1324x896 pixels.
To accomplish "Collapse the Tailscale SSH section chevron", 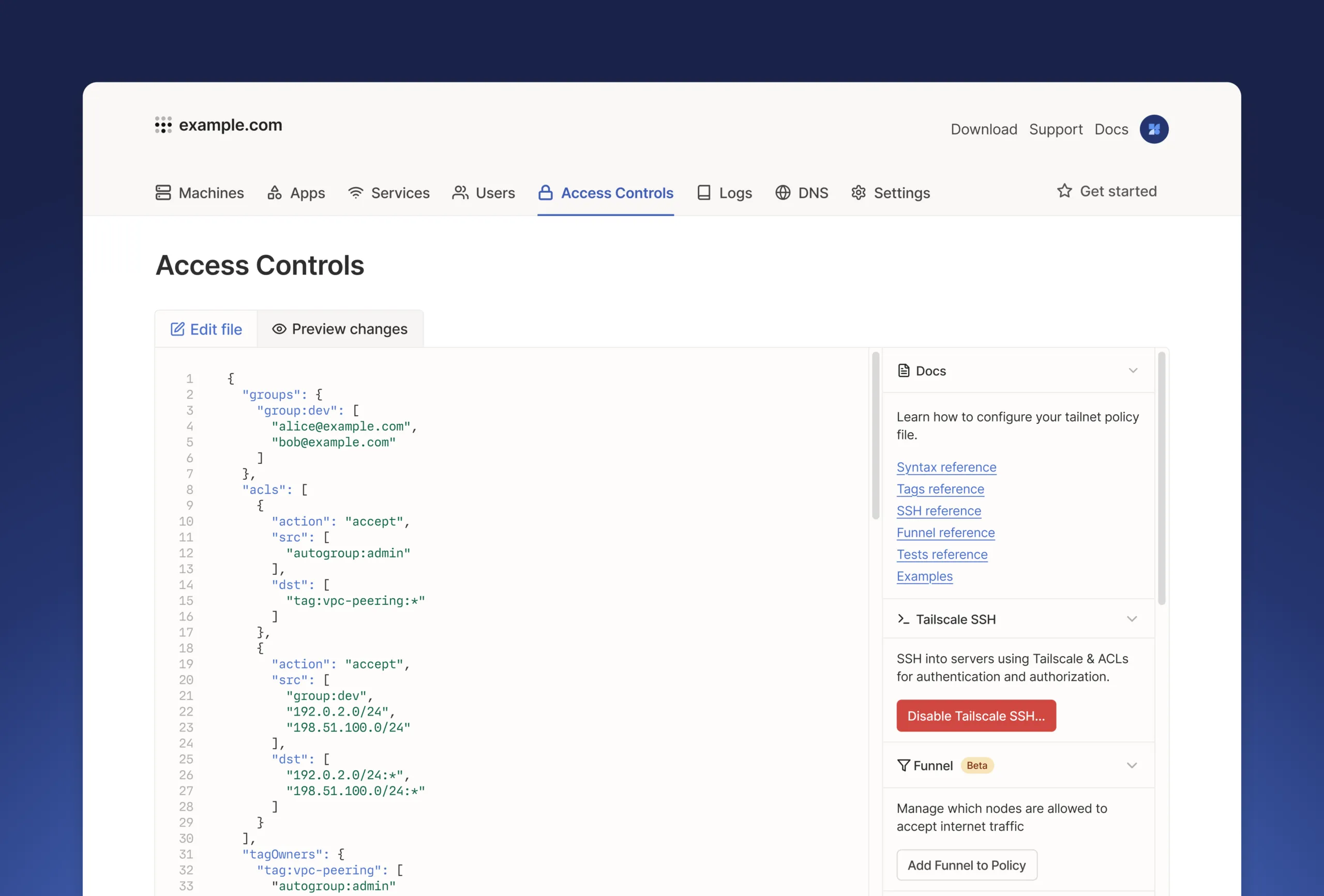I will pos(1132,619).
